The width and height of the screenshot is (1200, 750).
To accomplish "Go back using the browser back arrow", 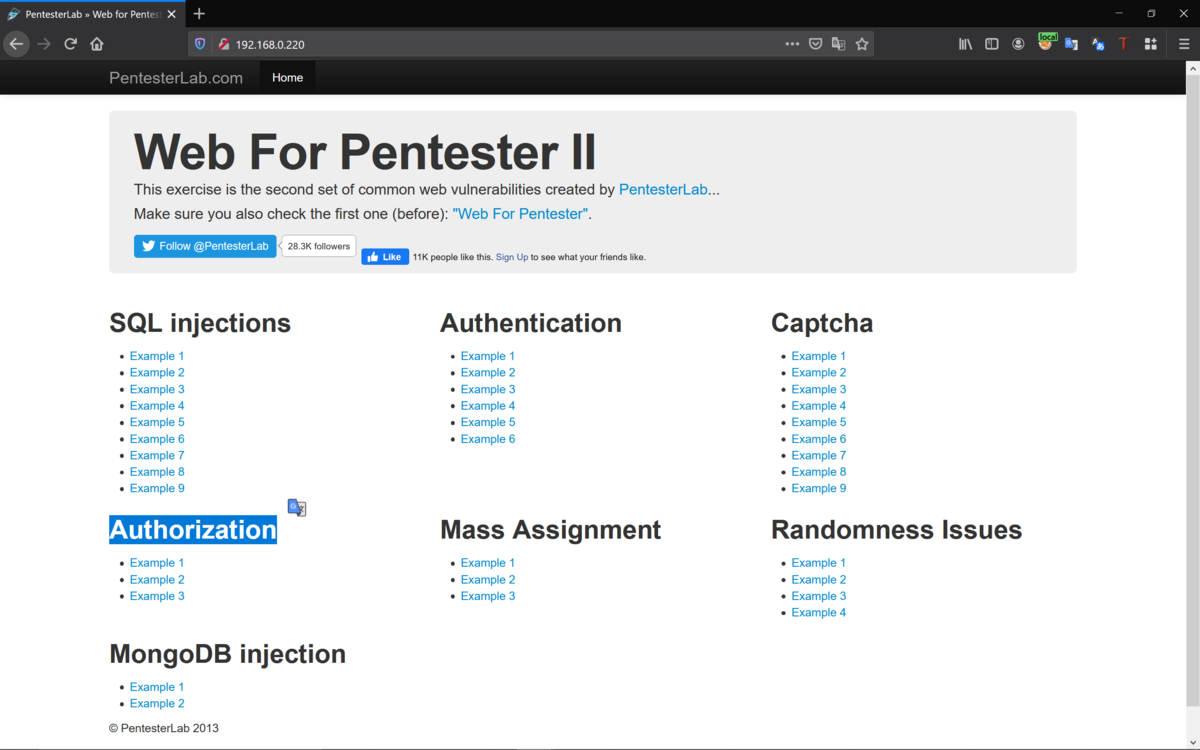I will [16, 44].
